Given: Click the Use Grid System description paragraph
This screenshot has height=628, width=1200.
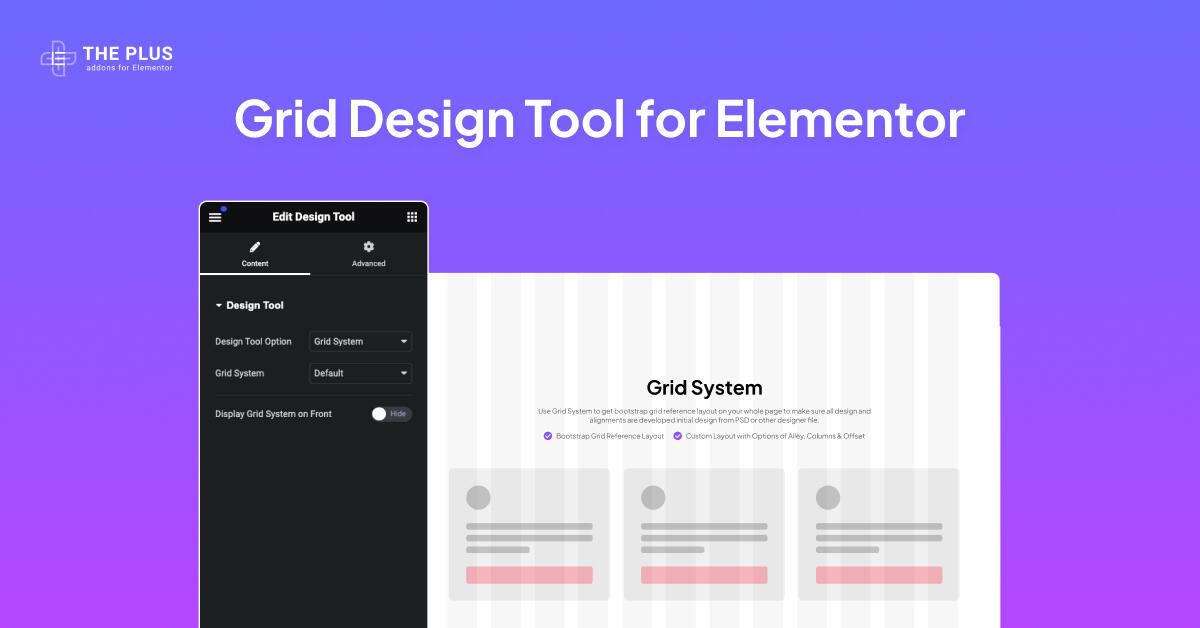Looking at the screenshot, I should point(704,416).
